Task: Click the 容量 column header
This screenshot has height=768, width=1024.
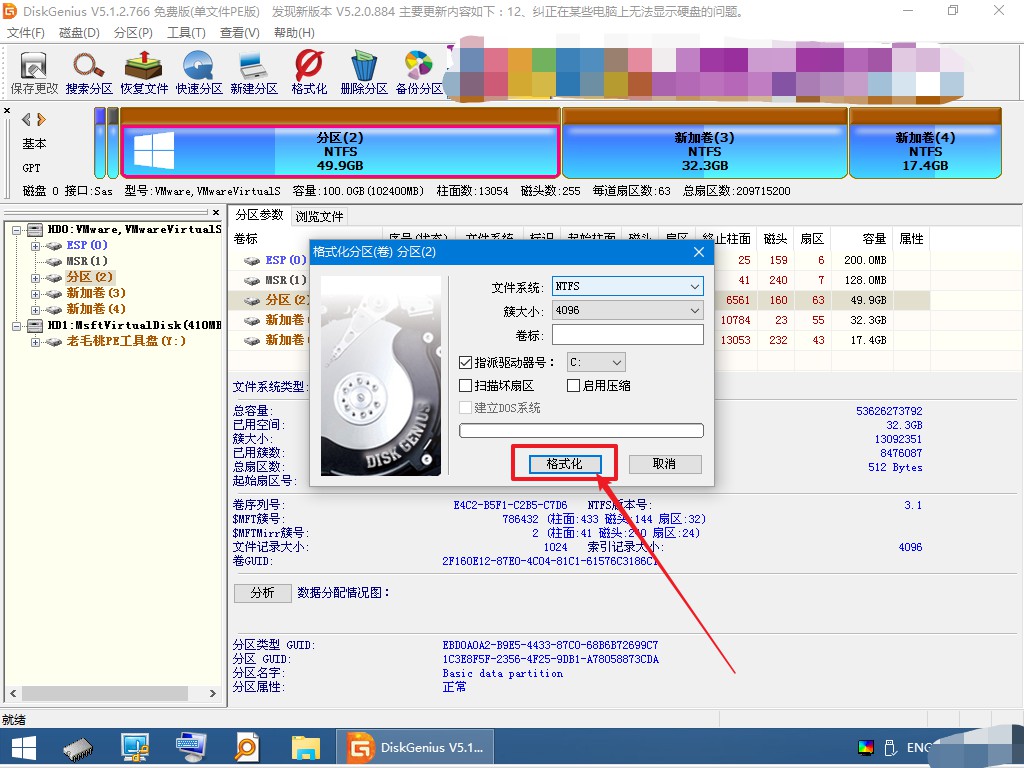Action: [x=862, y=238]
